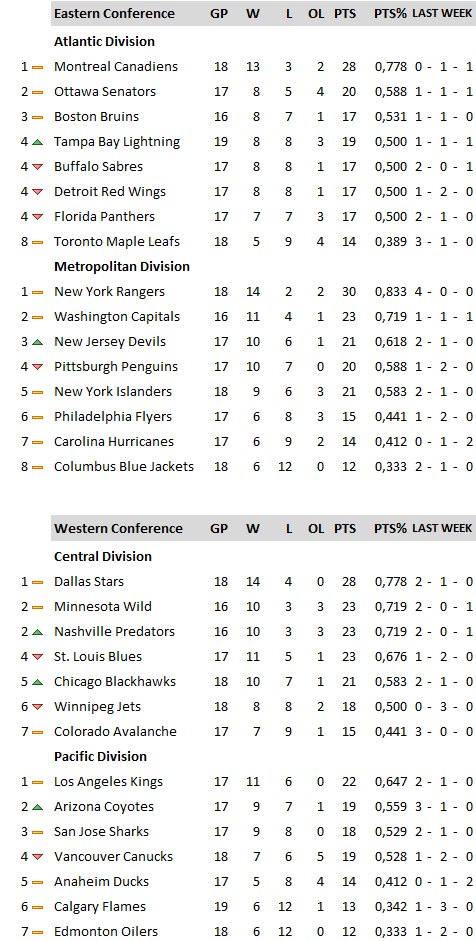Click the orange unchanged dash beside Montreal Canadiens
Screen dimensions: 476x941
coord(37,67)
